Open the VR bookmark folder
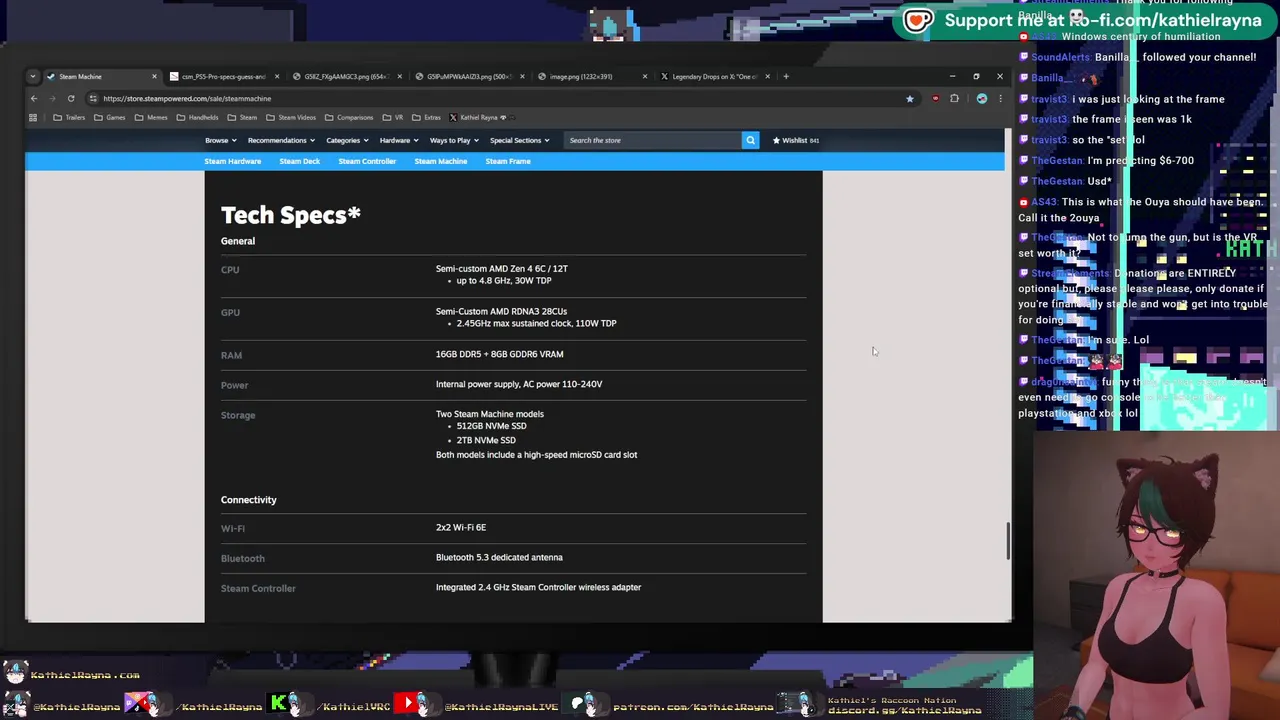 pos(393,117)
